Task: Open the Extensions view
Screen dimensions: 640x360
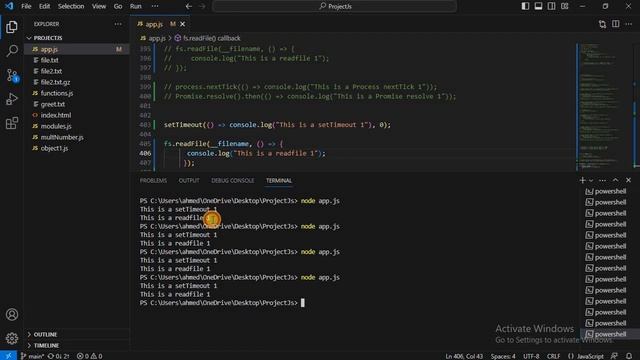Action: pos(12,123)
